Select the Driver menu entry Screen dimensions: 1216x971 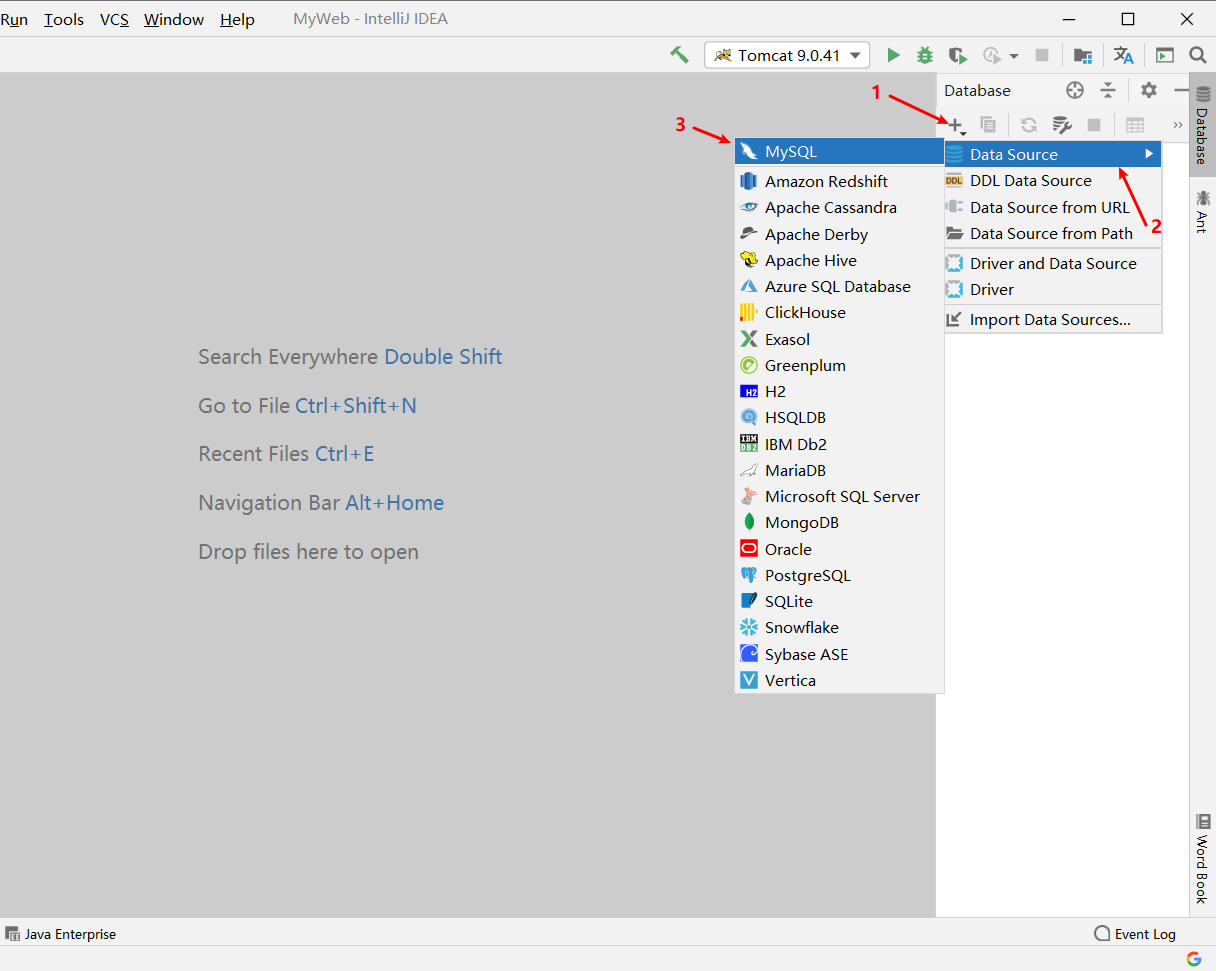(1053, 290)
